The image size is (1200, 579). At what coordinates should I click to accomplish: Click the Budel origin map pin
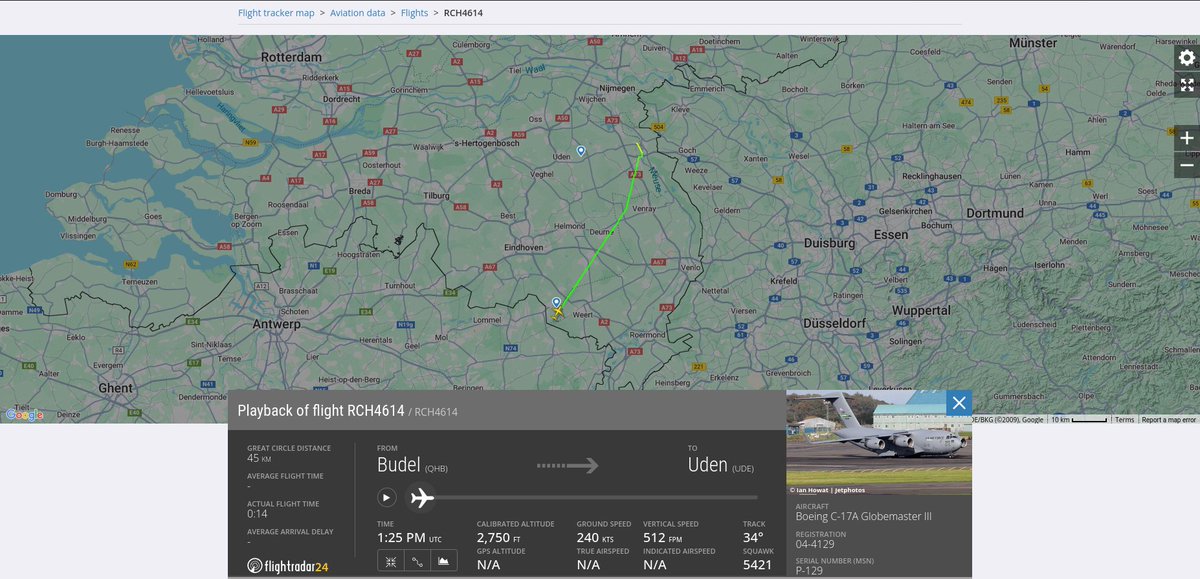pos(557,301)
